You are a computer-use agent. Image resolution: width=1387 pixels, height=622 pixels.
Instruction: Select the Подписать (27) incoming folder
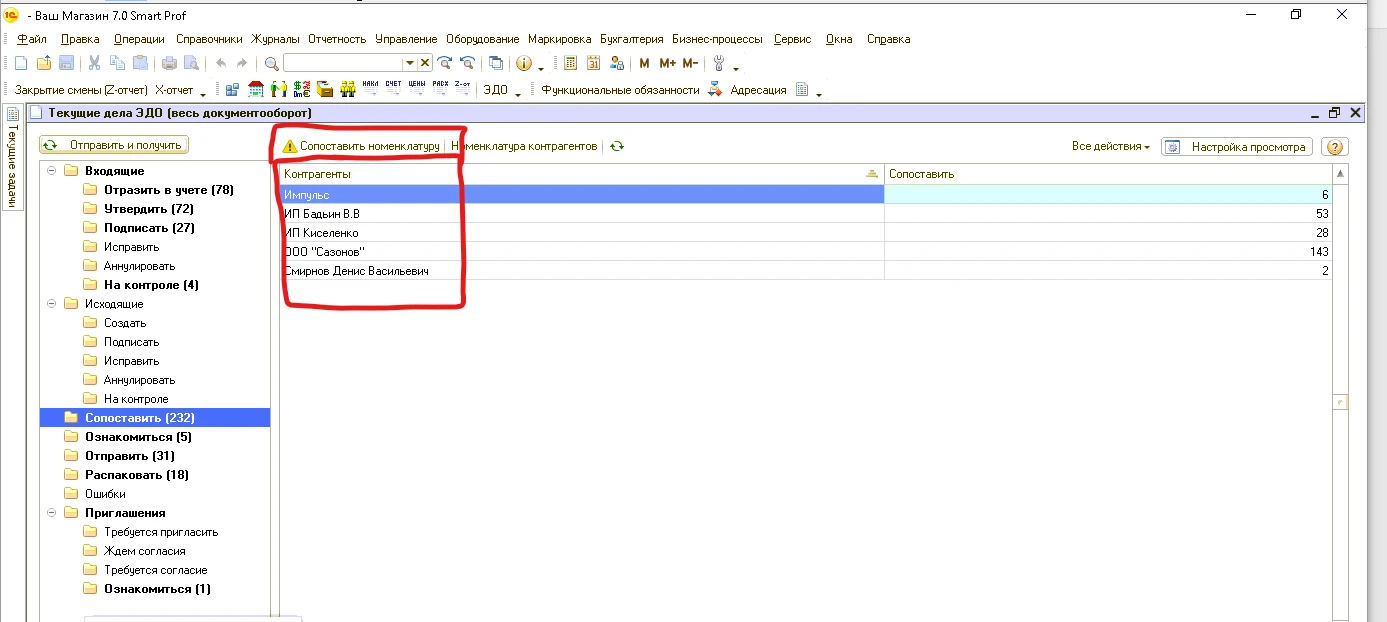coord(149,228)
